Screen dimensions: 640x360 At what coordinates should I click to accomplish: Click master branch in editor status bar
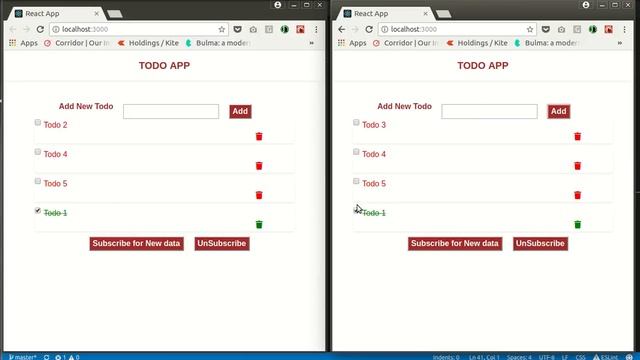[x=22, y=357]
